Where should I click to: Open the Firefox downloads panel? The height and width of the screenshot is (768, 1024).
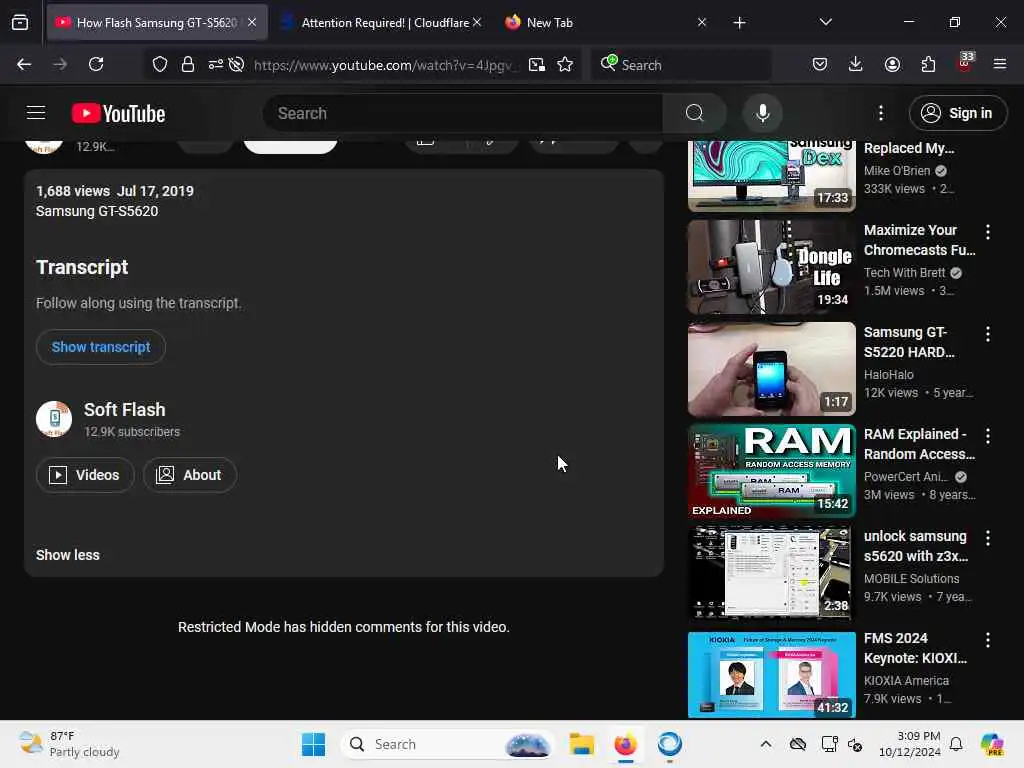tap(856, 64)
